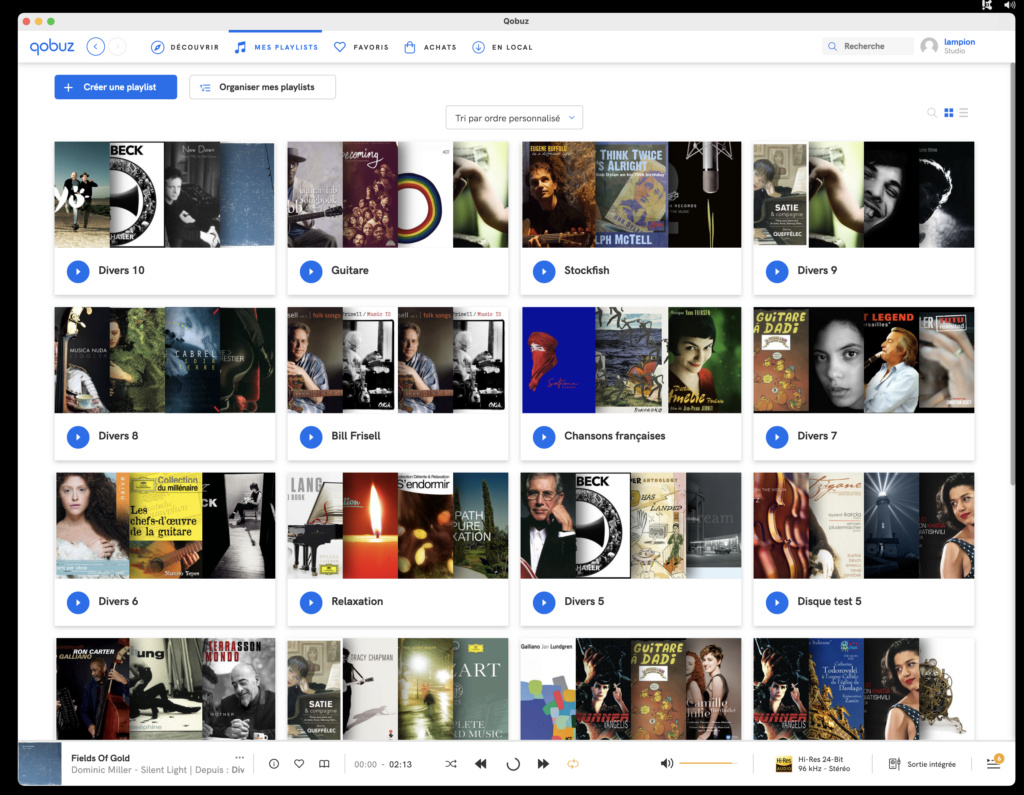Favorite the current track with the heart icon

299,764
